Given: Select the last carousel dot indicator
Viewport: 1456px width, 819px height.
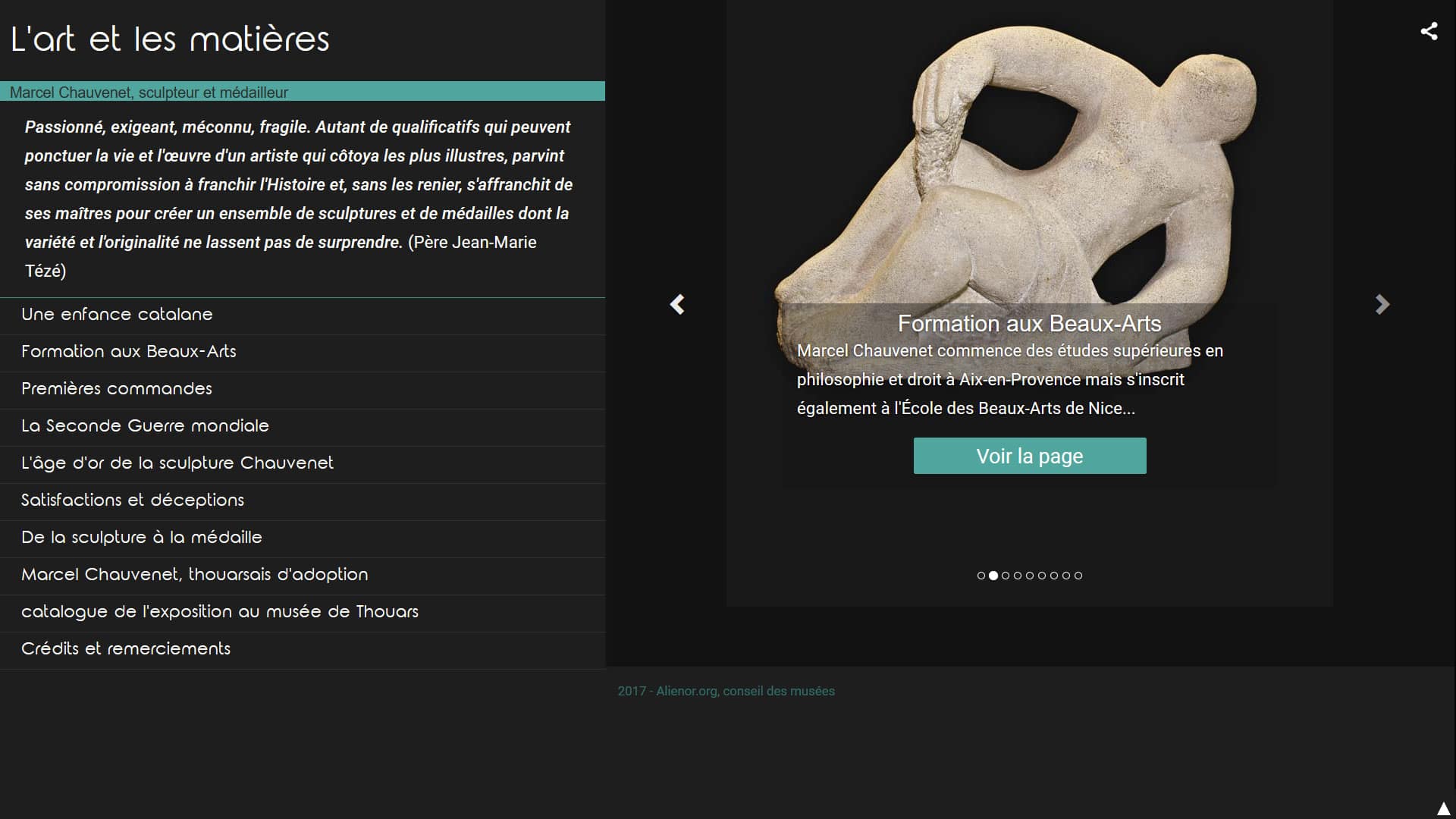Looking at the screenshot, I should [x=1078, y=576].
